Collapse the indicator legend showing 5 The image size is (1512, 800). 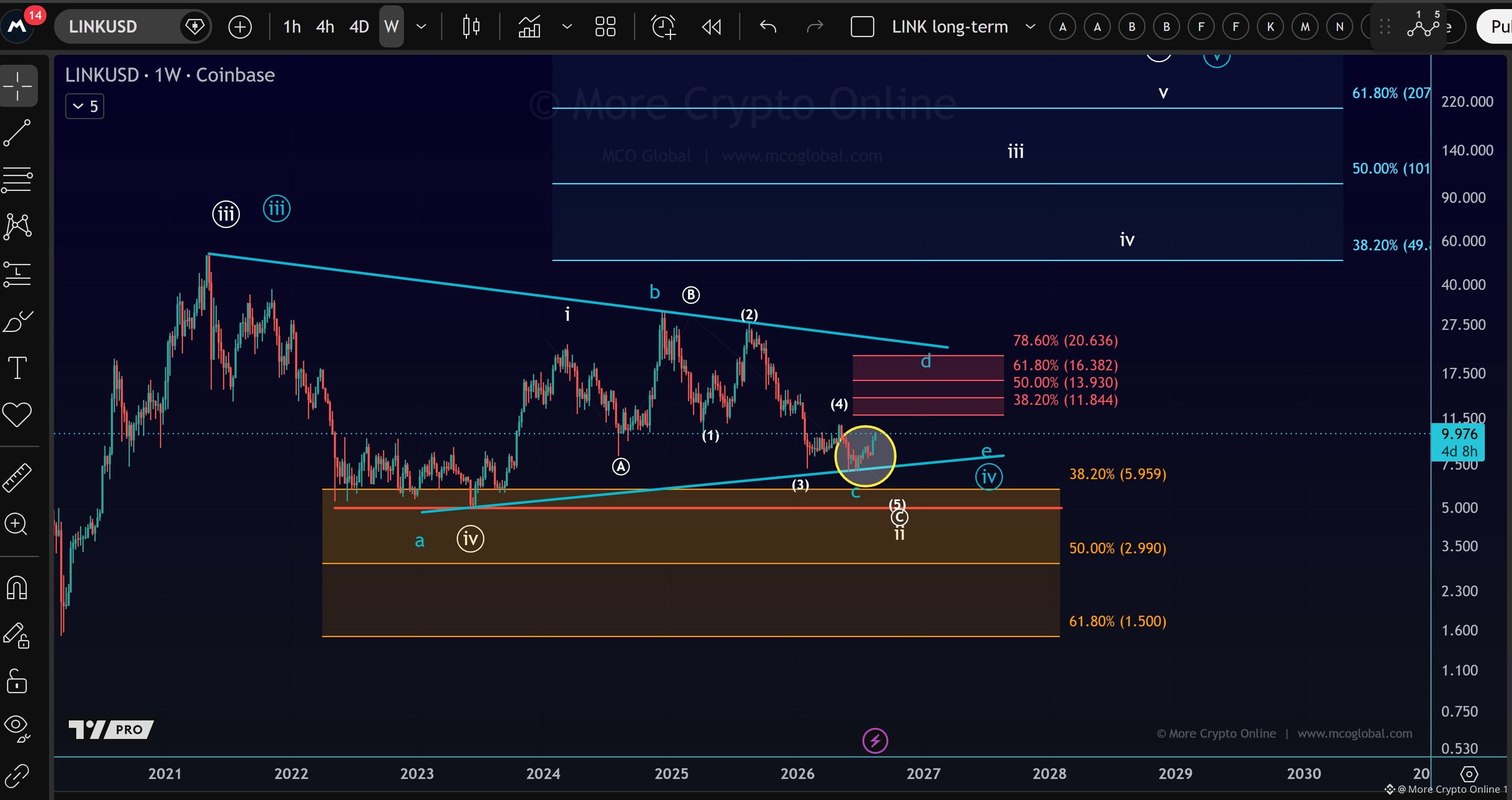tap(85, 106)
